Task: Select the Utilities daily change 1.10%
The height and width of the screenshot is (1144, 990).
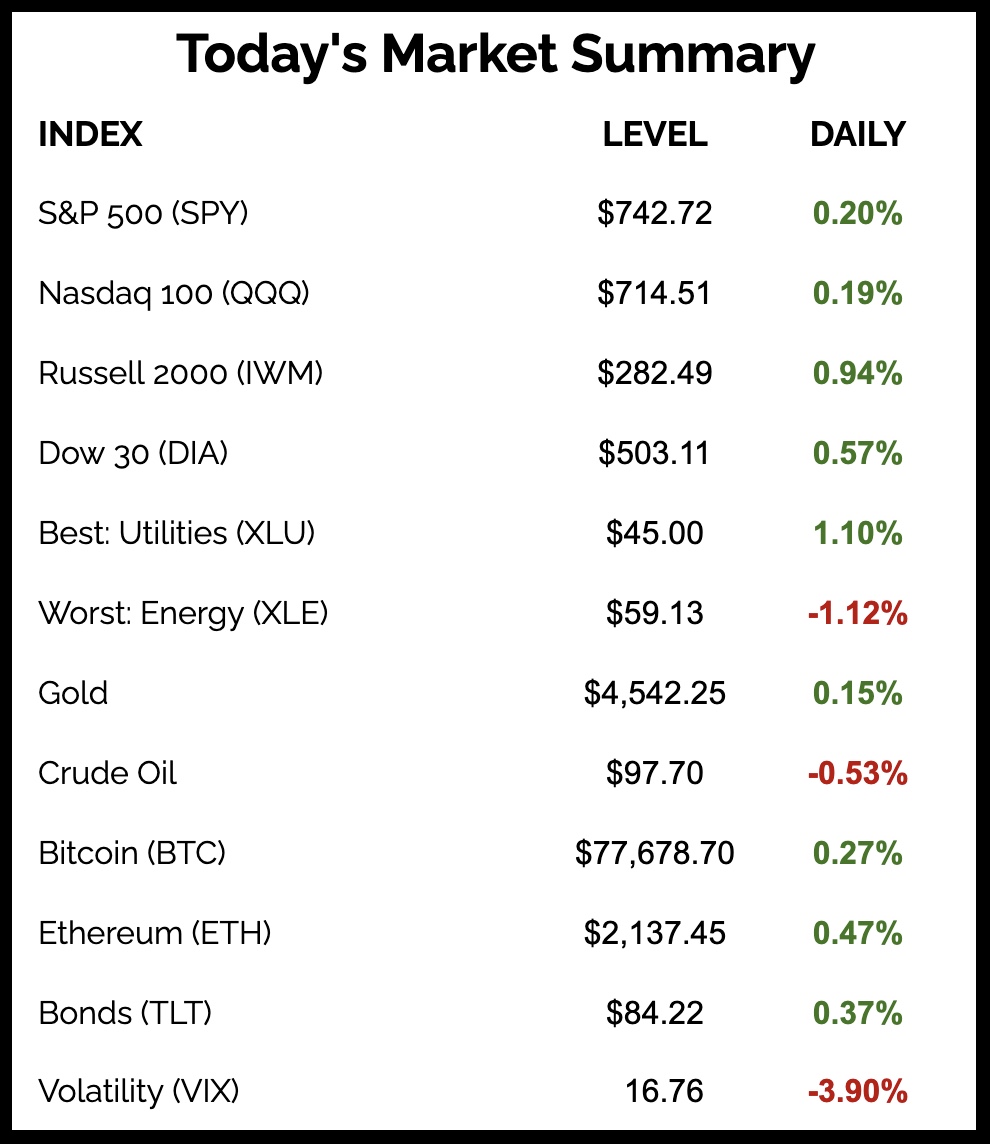Action: tap(857, 533)
